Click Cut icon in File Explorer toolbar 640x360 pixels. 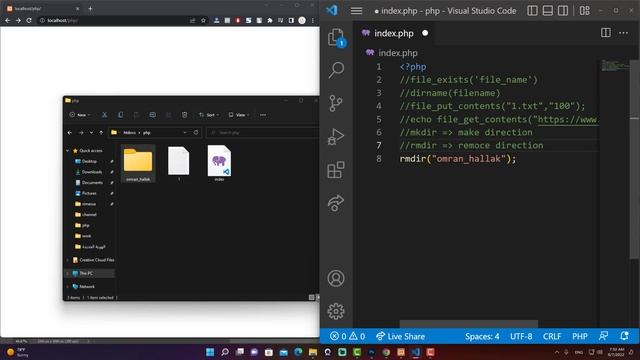[x=104, y=115]
